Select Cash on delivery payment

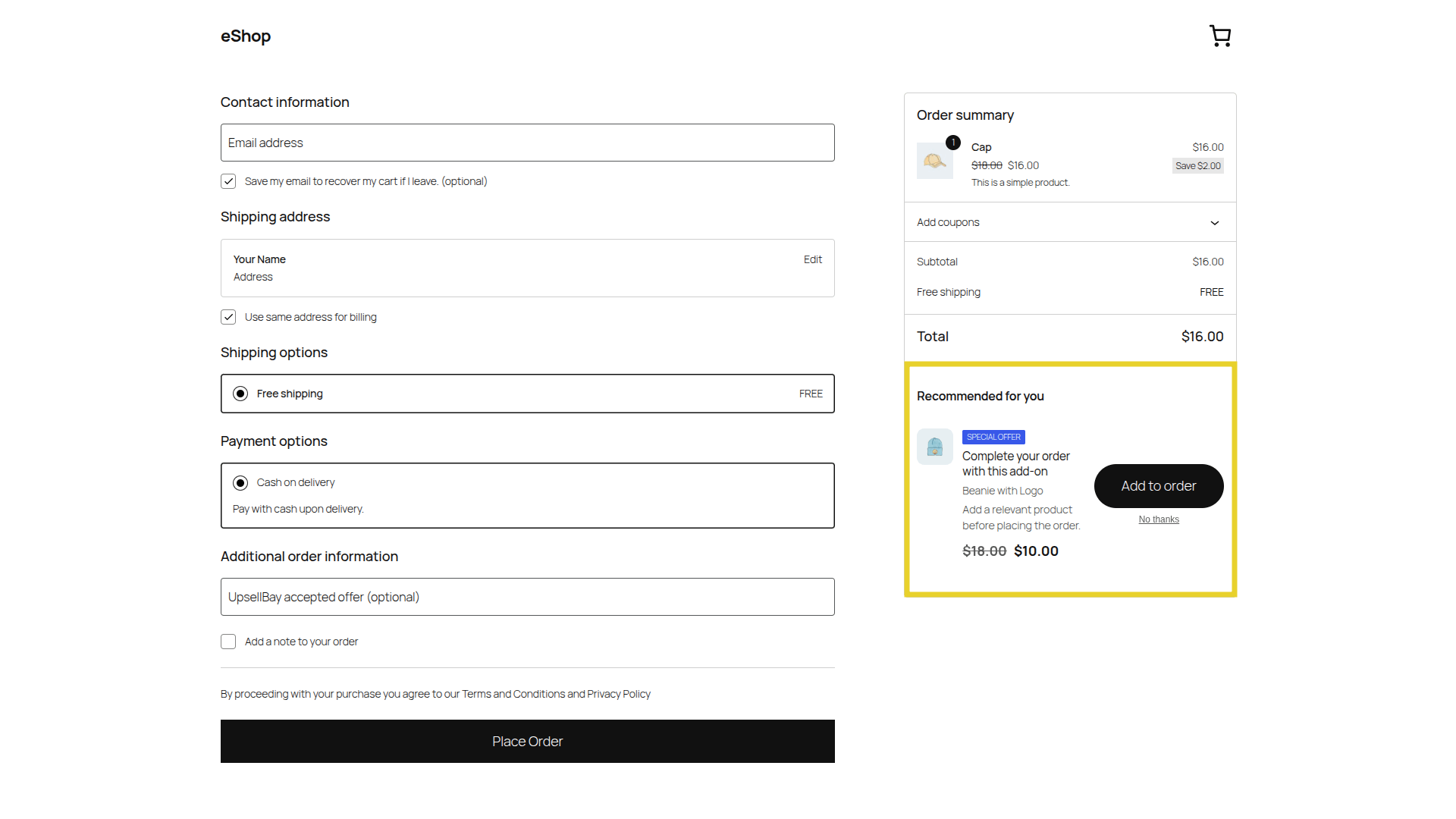pos(240,483)
